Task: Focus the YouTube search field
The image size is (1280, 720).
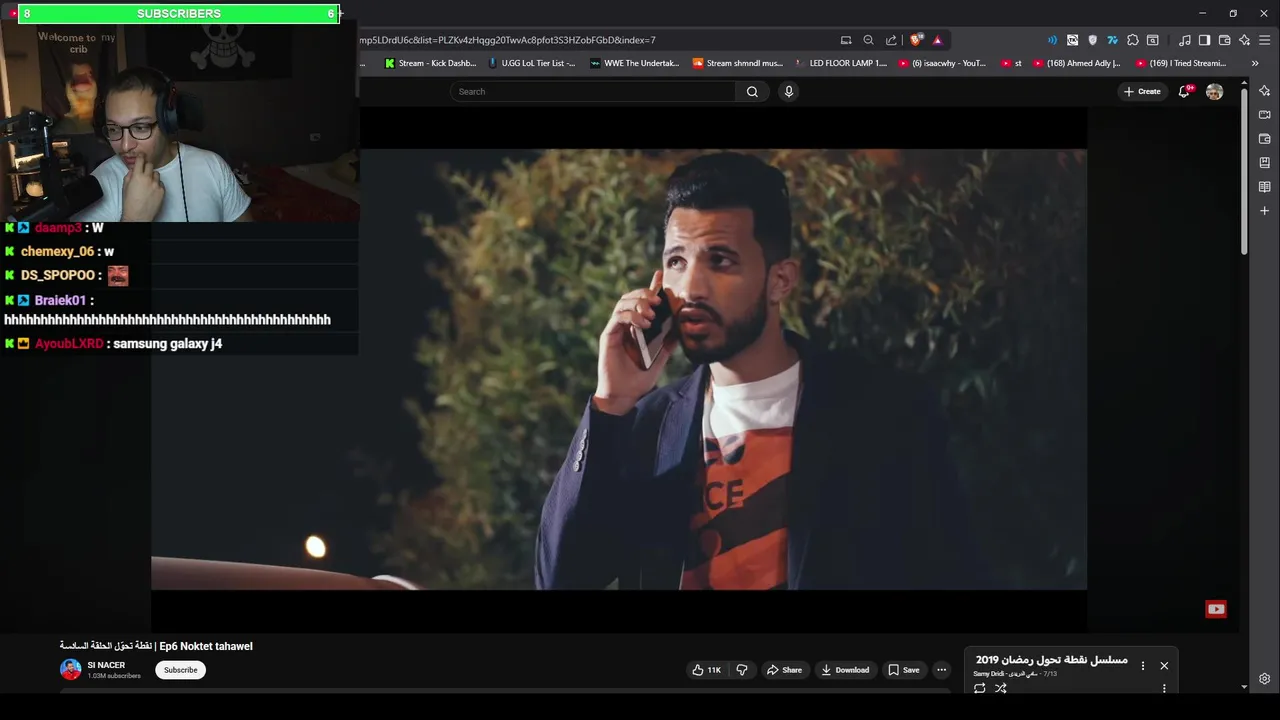Action: (x=594, y=91)
